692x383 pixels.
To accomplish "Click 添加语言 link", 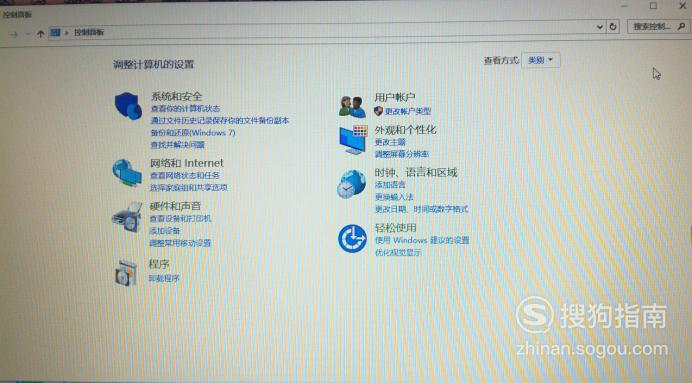I will point(390,184).
